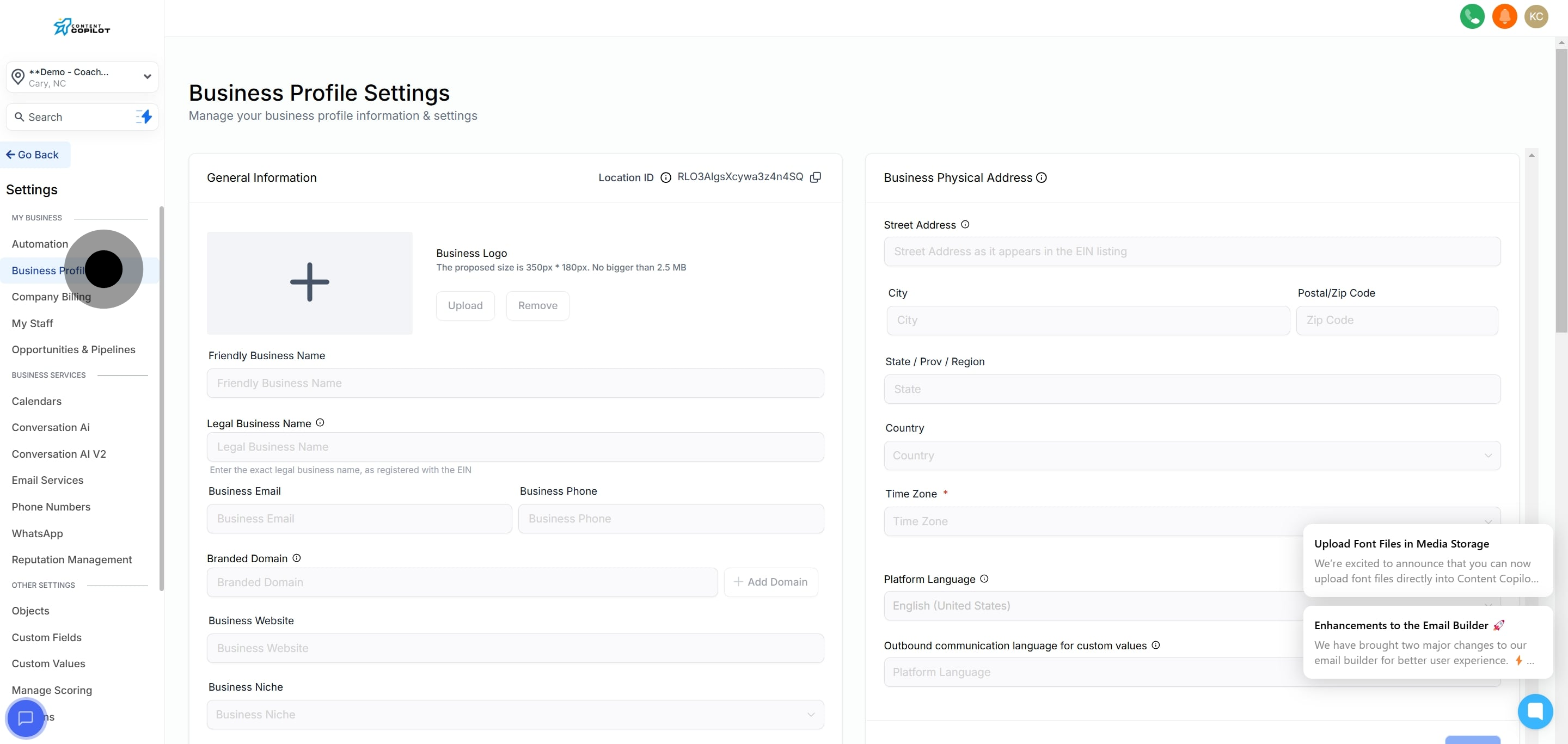
Task: Click the lightning quick actions icon
Action: (144, 117)
